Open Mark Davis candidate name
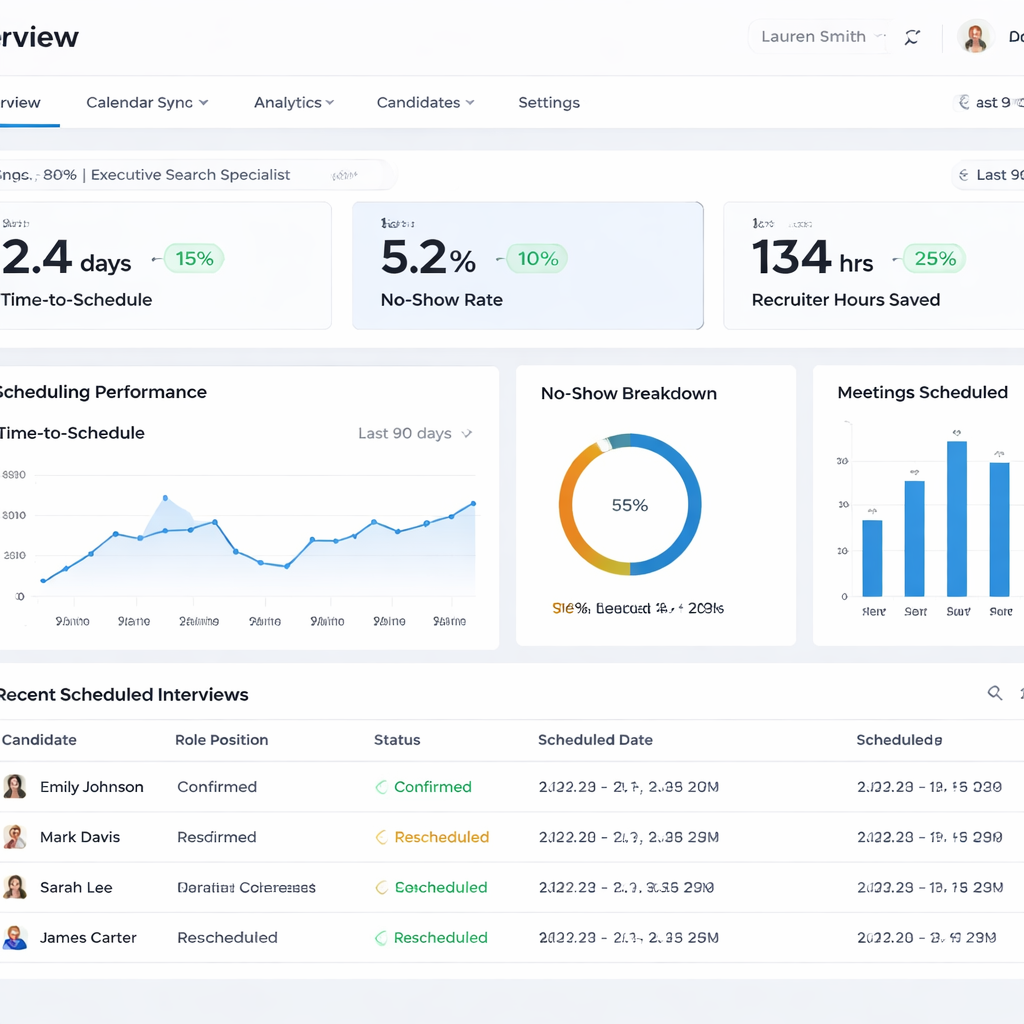 click(x=80, y=837)
